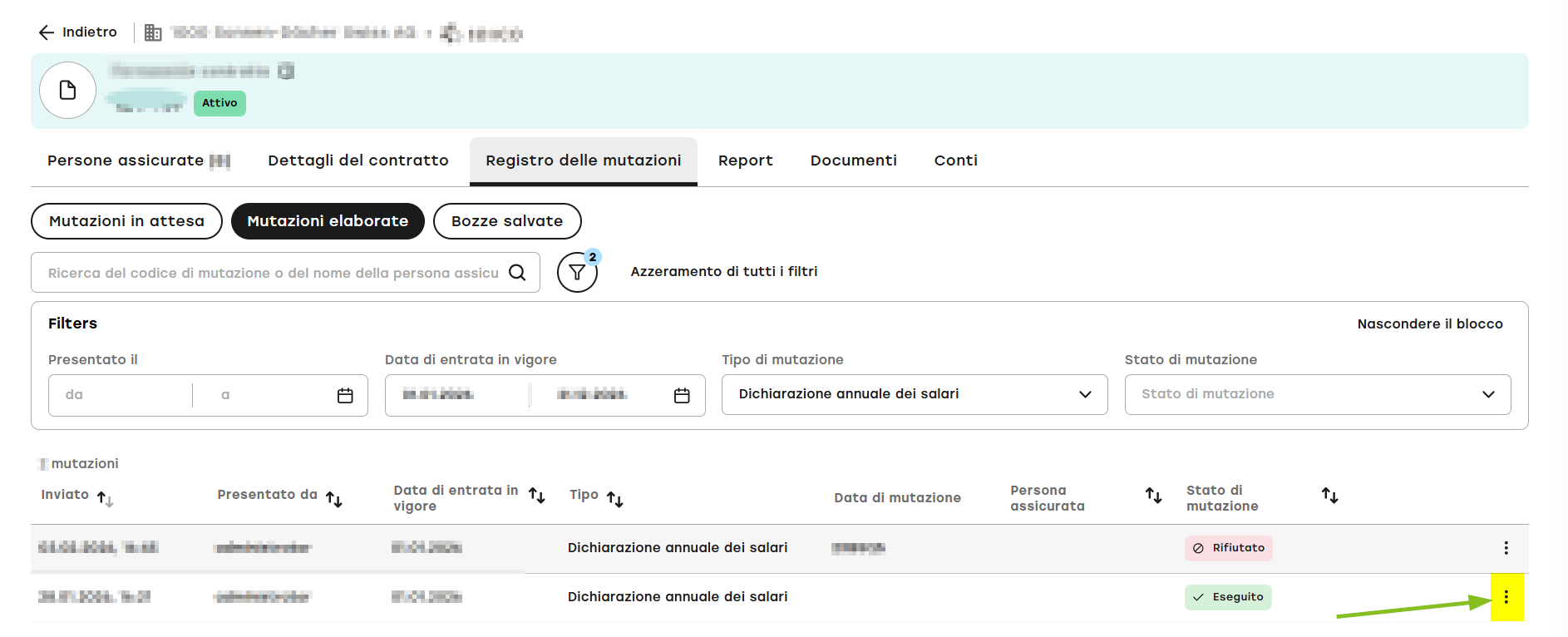The height and width of the screenshot is (637, 1568).
Task: Go back using the Indietro arrow
Action: [47, 32]
